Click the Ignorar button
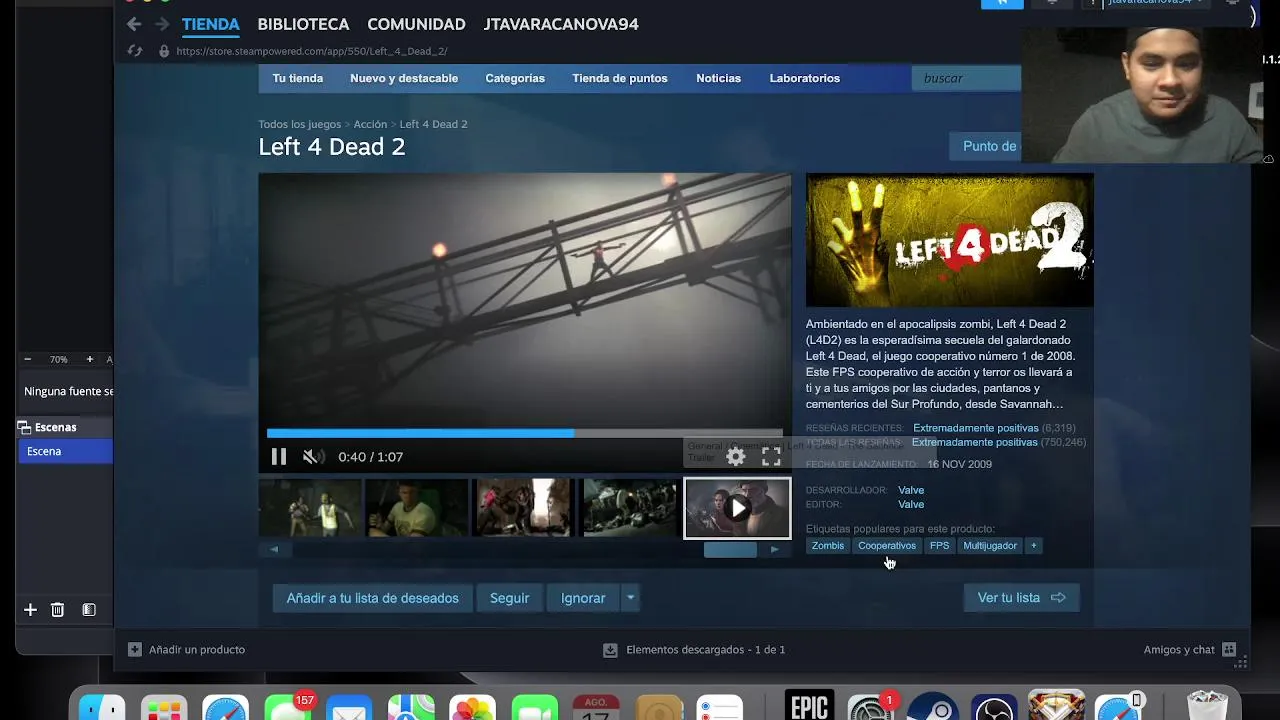The image size is (1280, 720). tap(583, 598)
